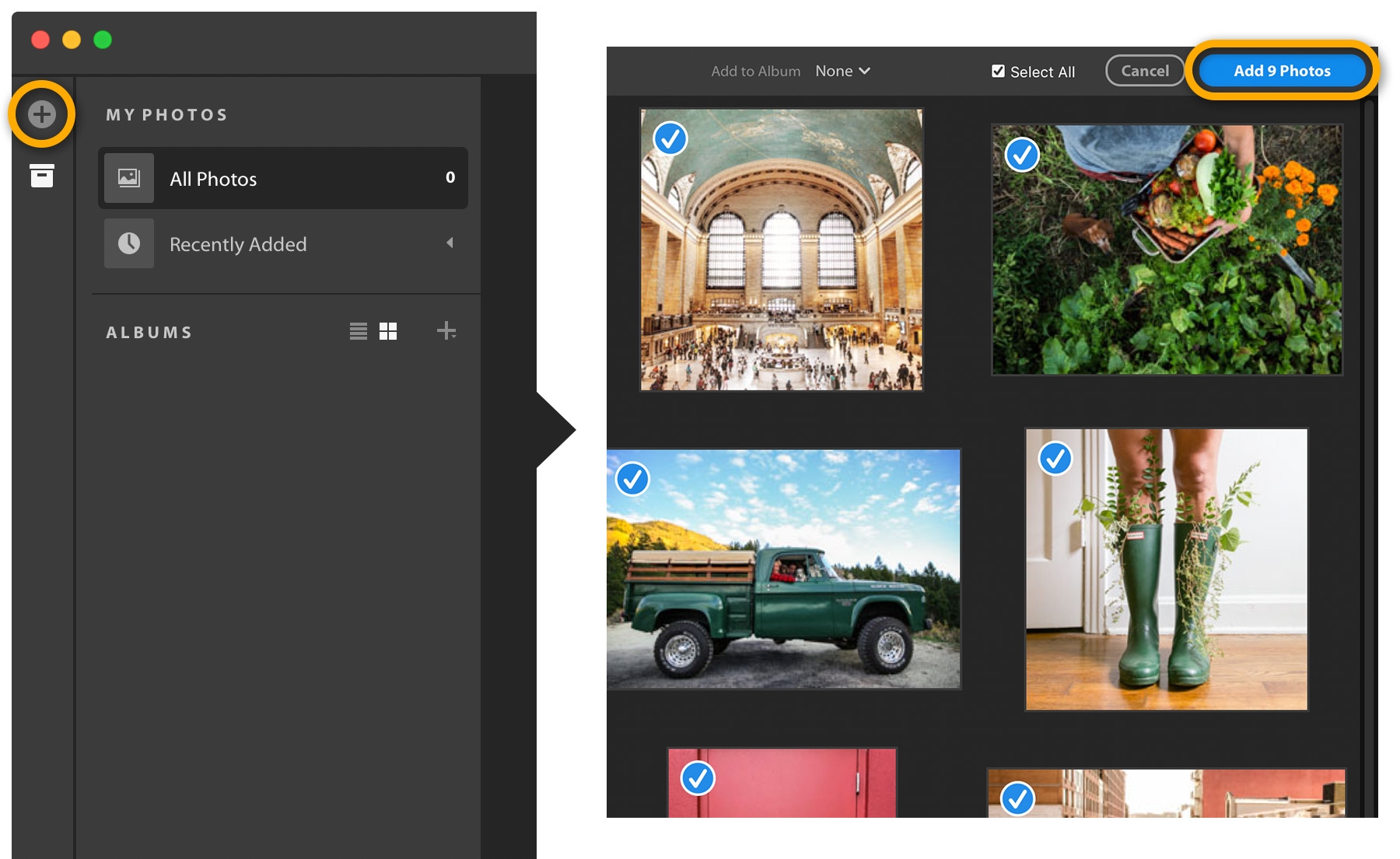The width and height of the screenshot is (1400, 859).
Task: Collapse the Recently Added disclosure arrow
Action: coord(450,243)
